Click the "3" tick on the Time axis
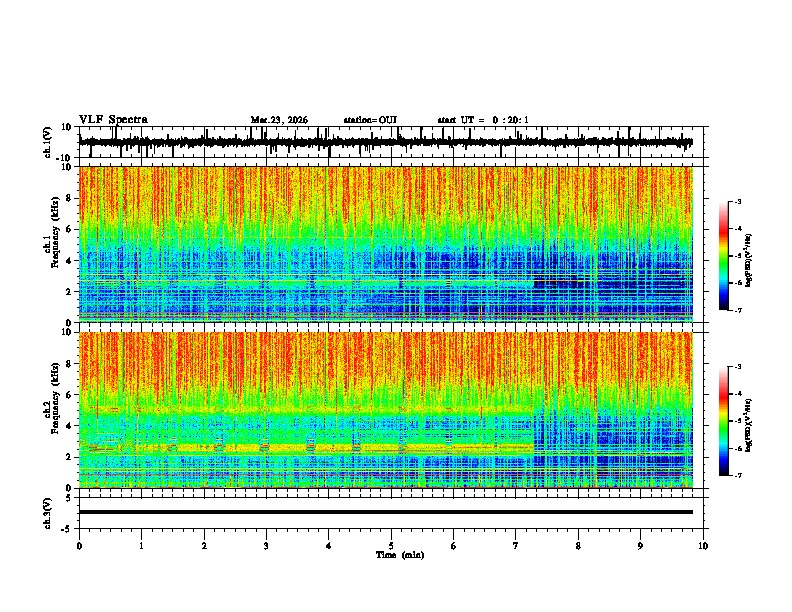The image size is (792, 612). 266,546
